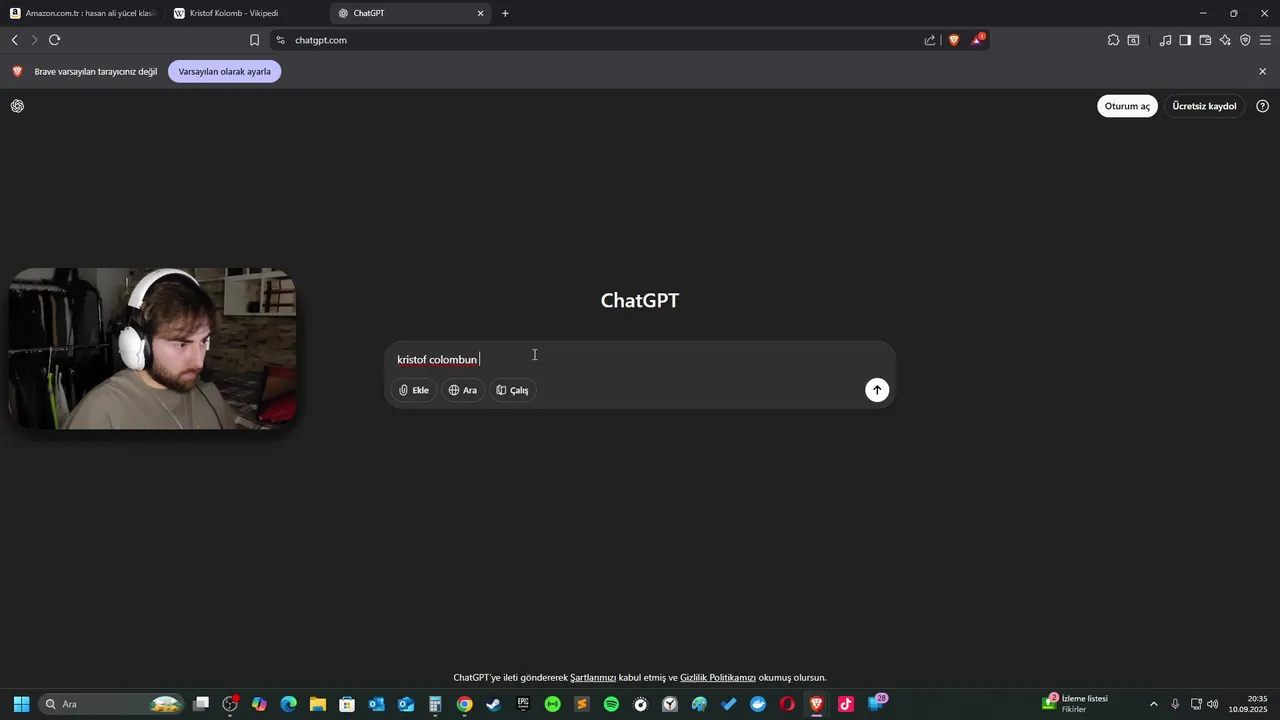This screenshot has width=1280, height=720.
Task: Open the Brave VPN shield icon
Action: (1245, 40)
